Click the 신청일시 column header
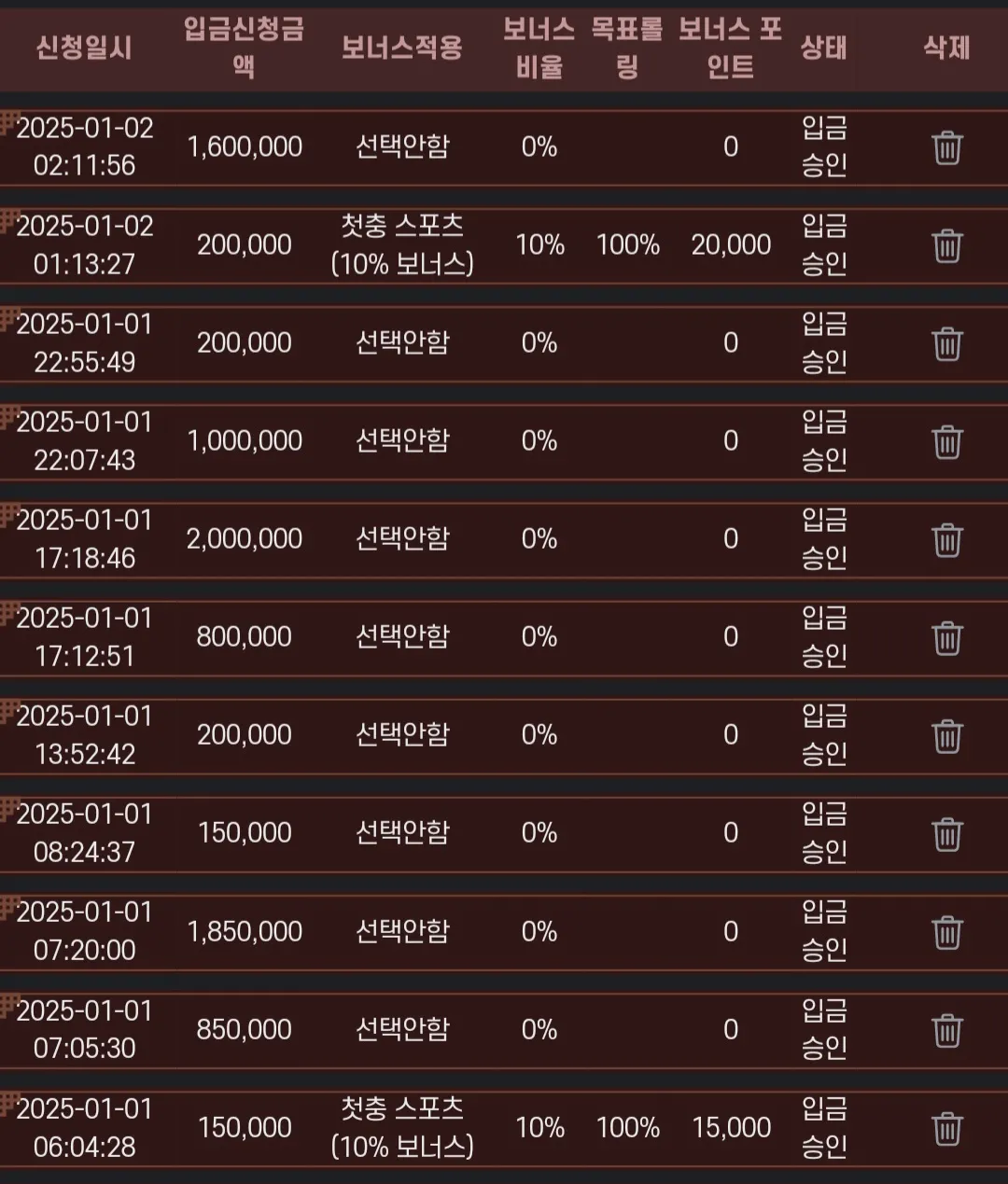This screenshot has height=1184, width=1008. (84, 47)
